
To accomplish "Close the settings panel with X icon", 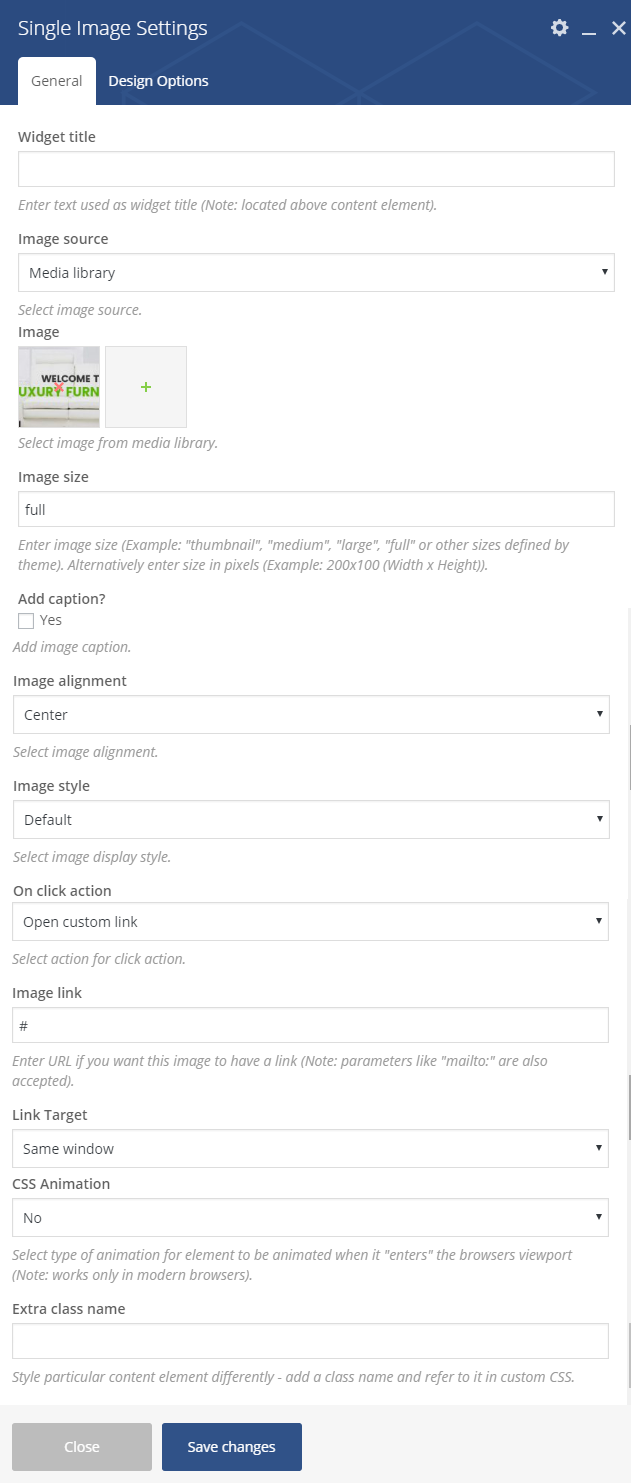I will [618, 28].
